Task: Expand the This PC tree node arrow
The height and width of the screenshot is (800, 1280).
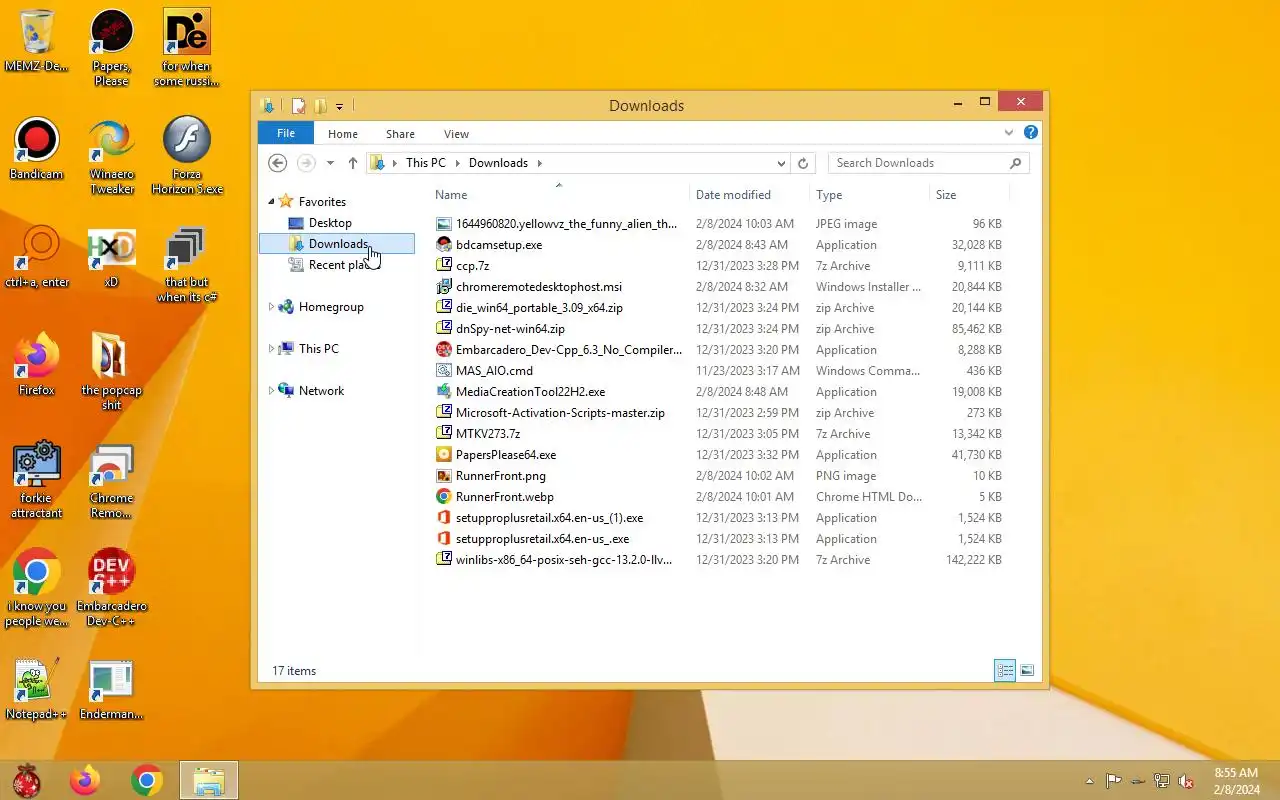Action: point(271,349)
